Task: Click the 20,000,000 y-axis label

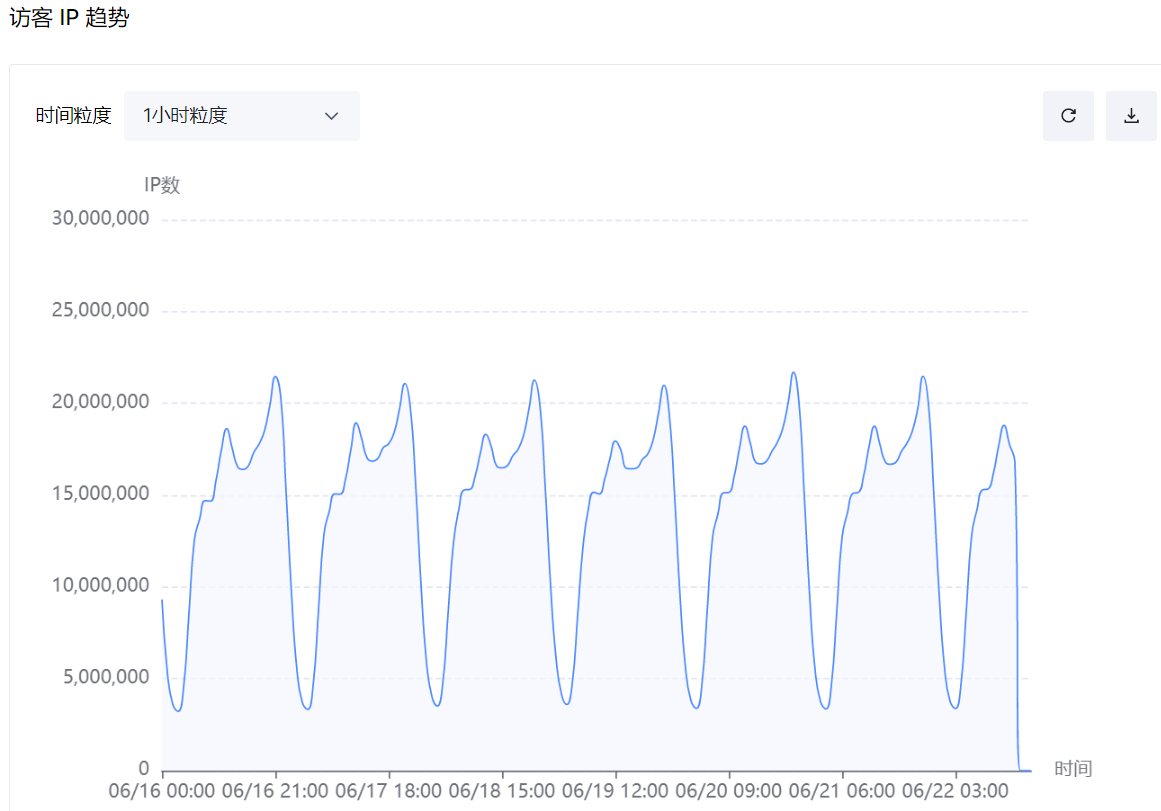Action: (x=101, y=402)
